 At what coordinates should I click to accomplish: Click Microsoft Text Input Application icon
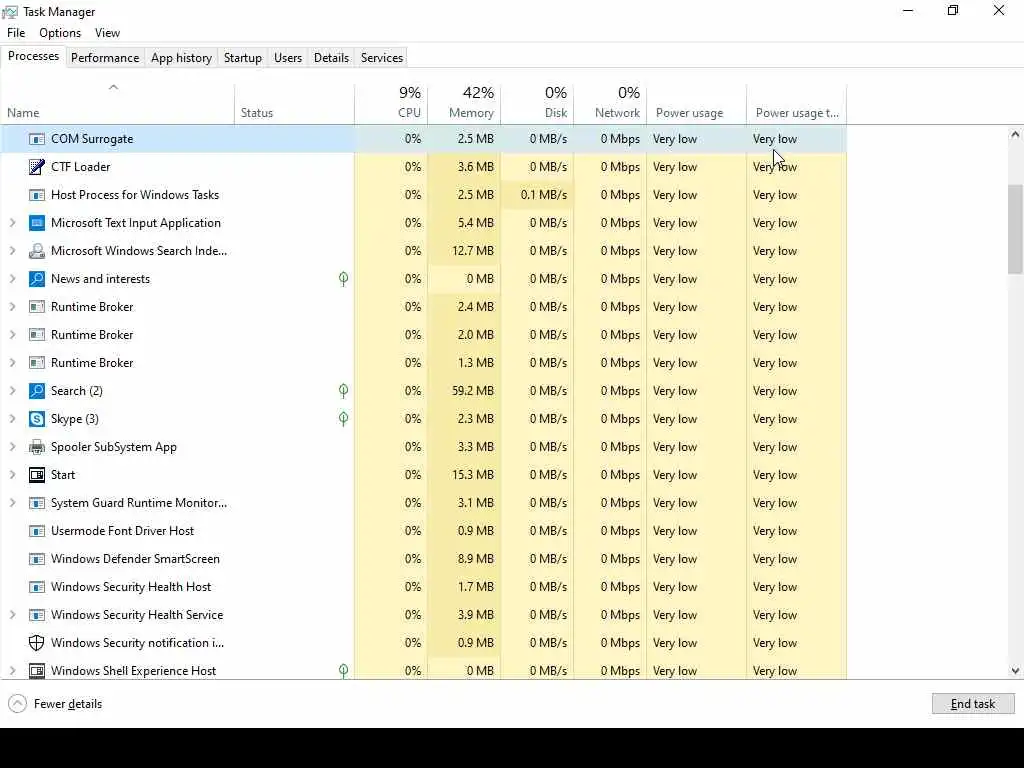pyautogui.click(x=37, y=223)
